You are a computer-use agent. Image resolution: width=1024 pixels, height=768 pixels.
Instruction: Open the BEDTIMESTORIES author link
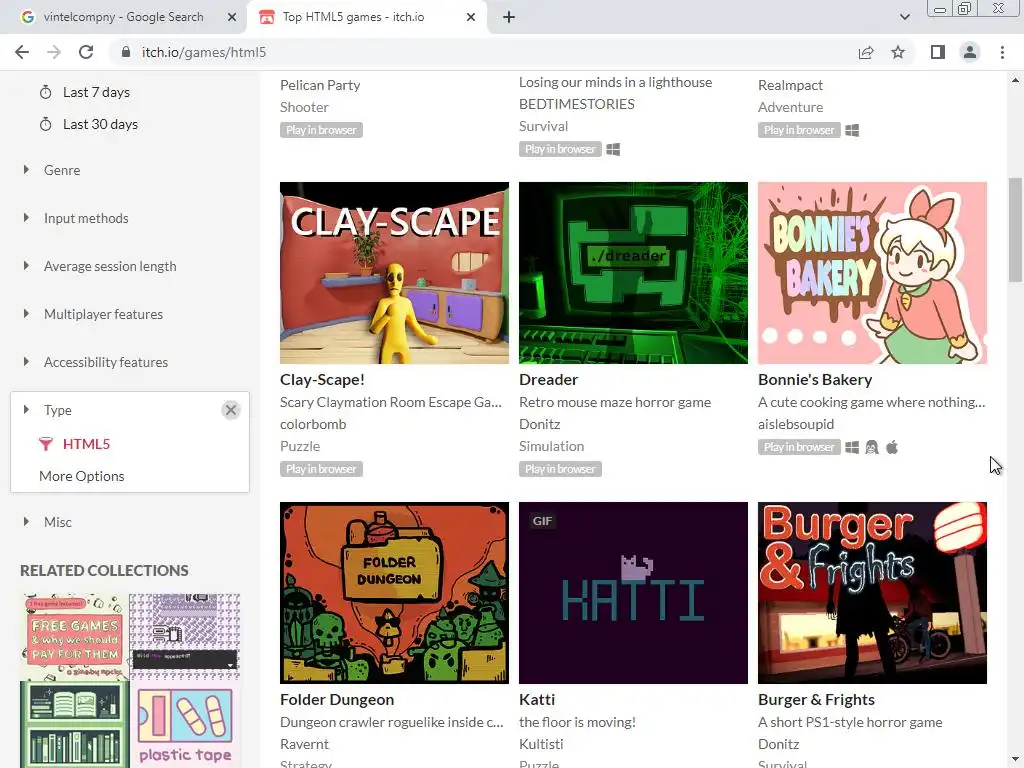click(577, 104)
